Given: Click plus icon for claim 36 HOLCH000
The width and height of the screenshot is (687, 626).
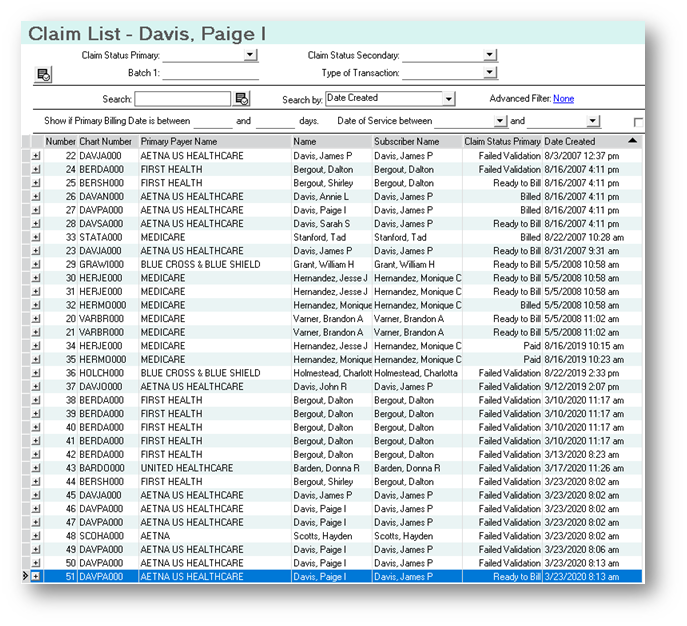Looking at the screenshot, I should 37,373.
